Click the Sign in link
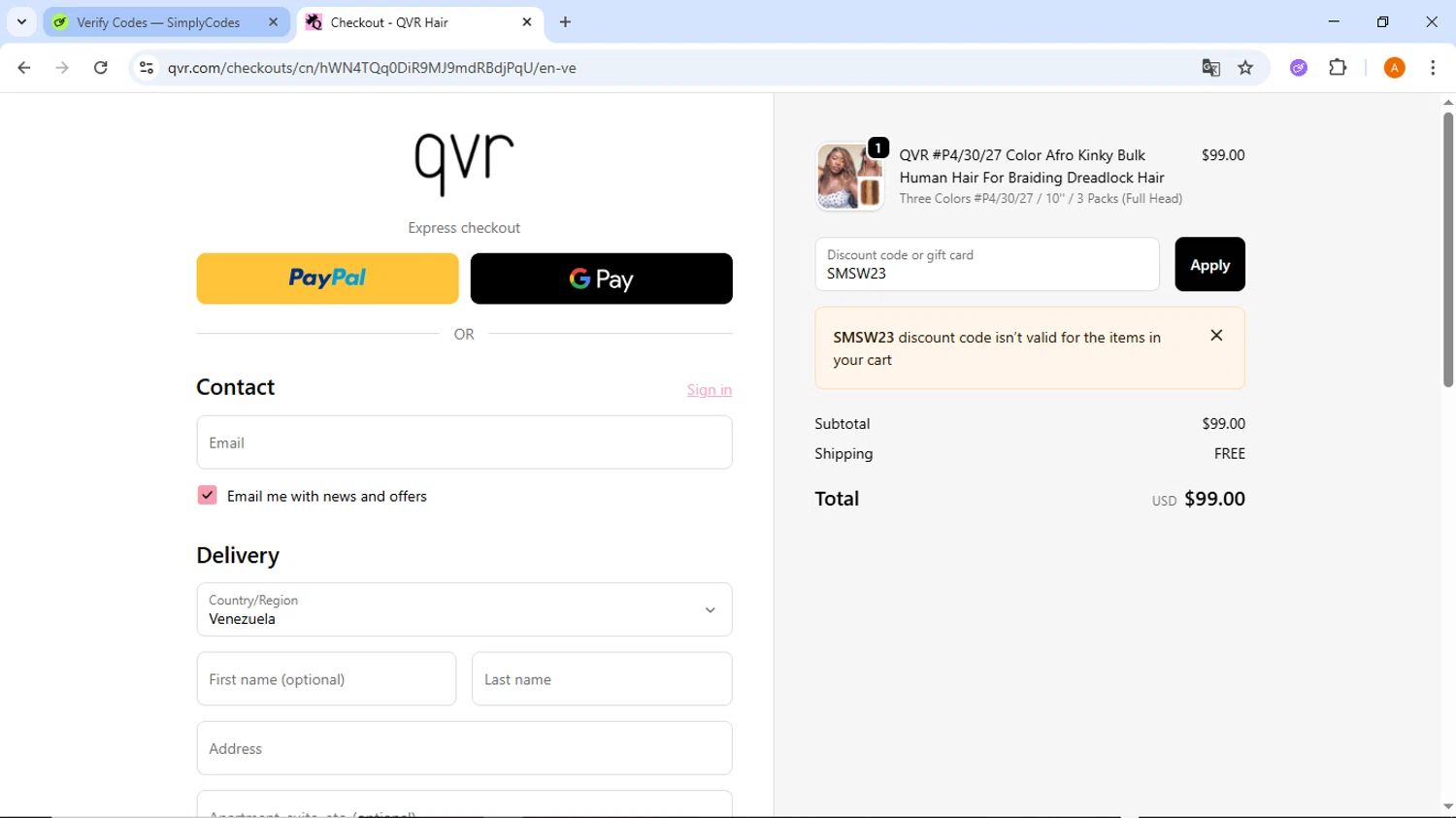This screenshot has width=1456, height=818. 710,390
